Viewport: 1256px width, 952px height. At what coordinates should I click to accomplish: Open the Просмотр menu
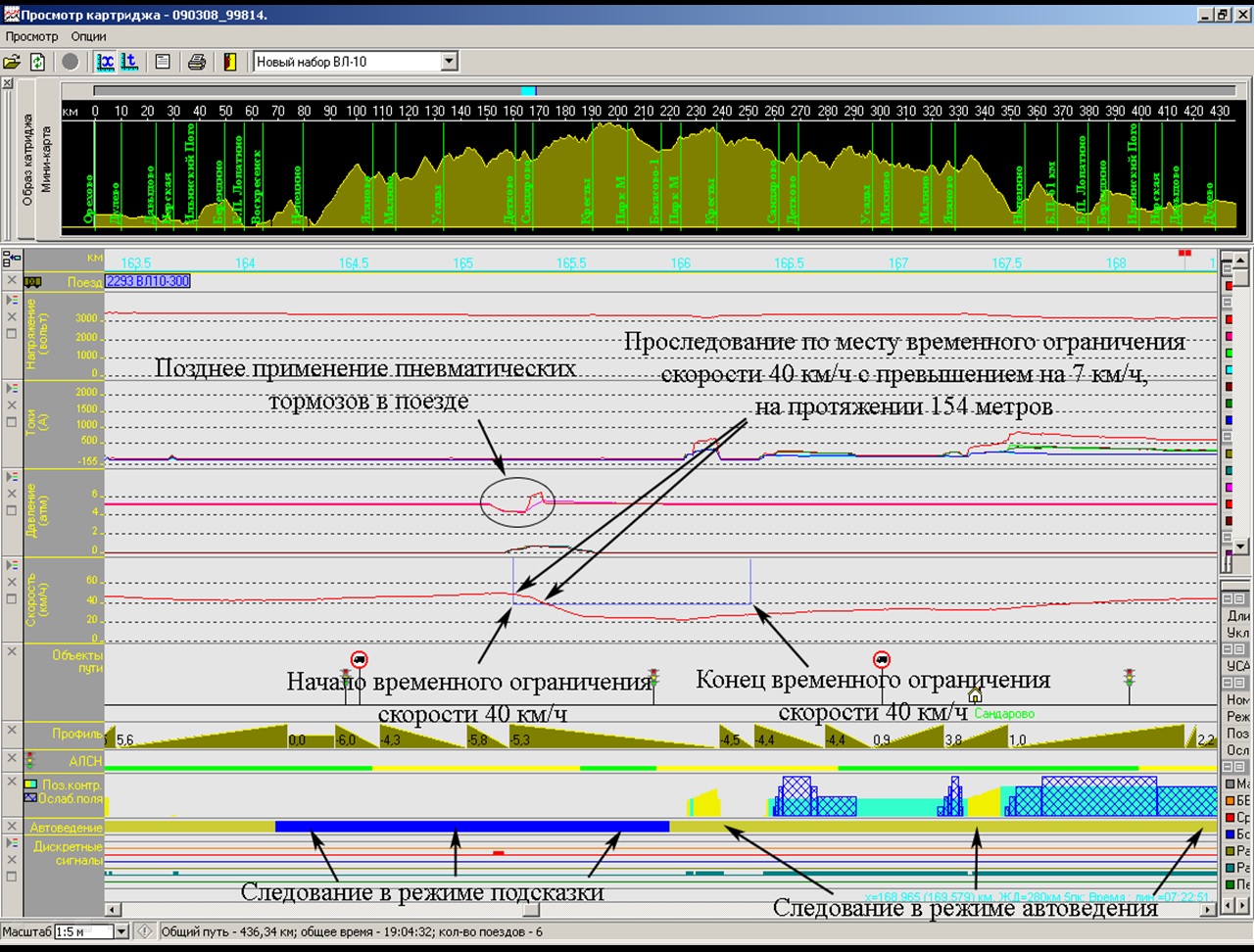click(31, 36)
